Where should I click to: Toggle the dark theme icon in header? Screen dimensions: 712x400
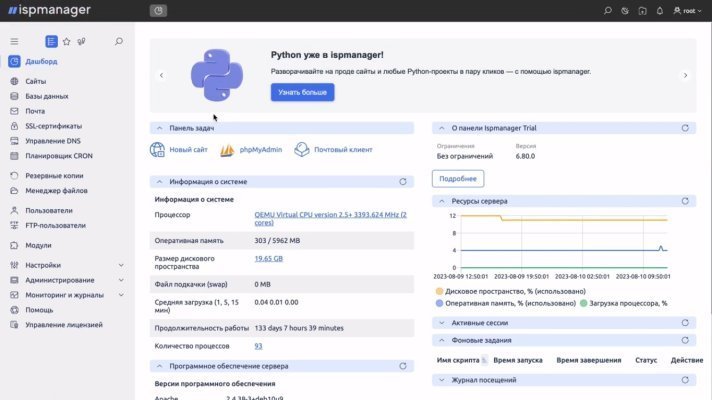pos(625,10)
